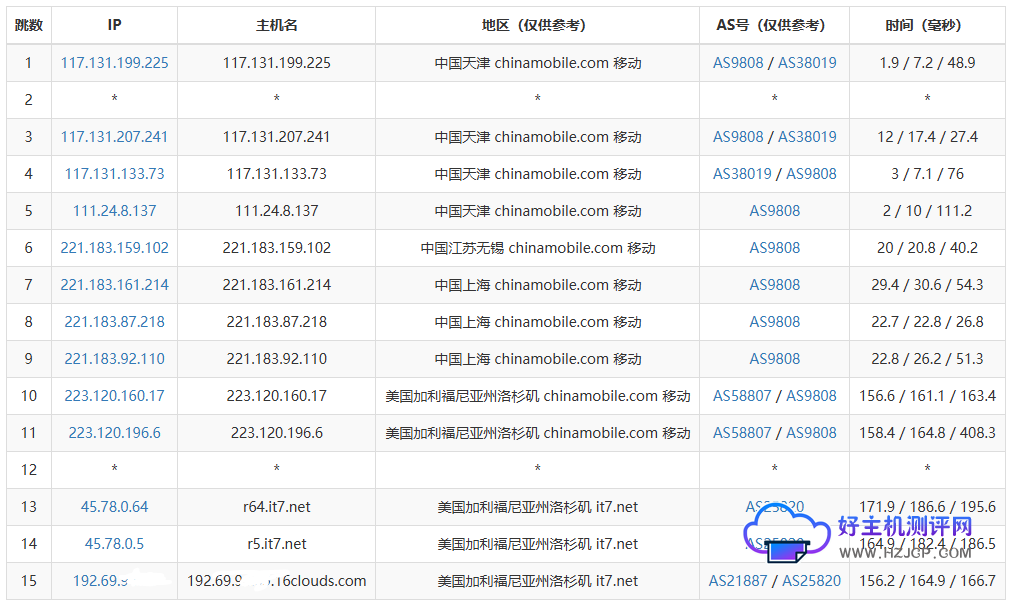
Task: Click AS21887 link in hop 15
Action: pos(738,581)
